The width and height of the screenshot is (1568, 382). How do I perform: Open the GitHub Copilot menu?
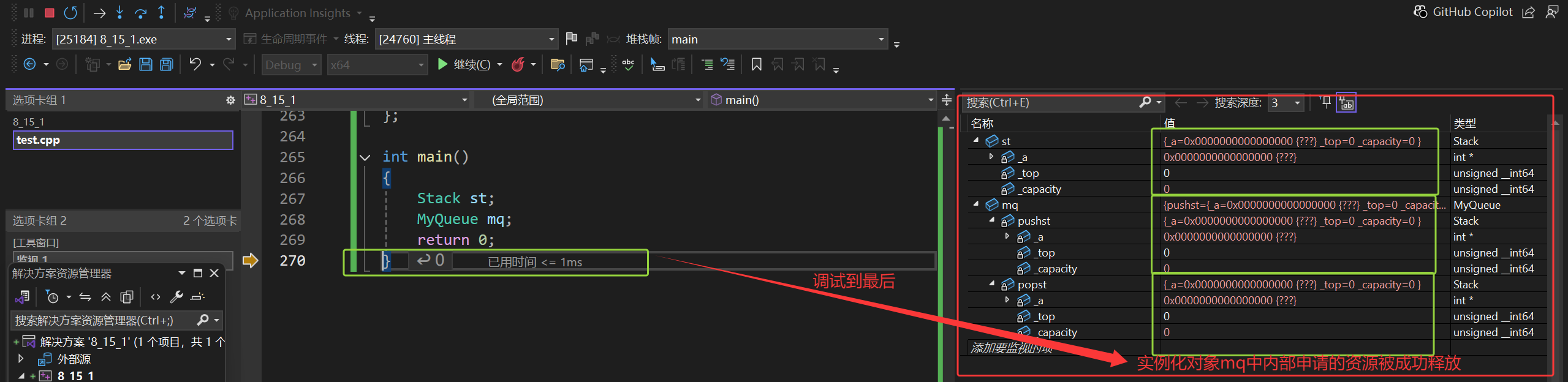tap(1462, 12)
